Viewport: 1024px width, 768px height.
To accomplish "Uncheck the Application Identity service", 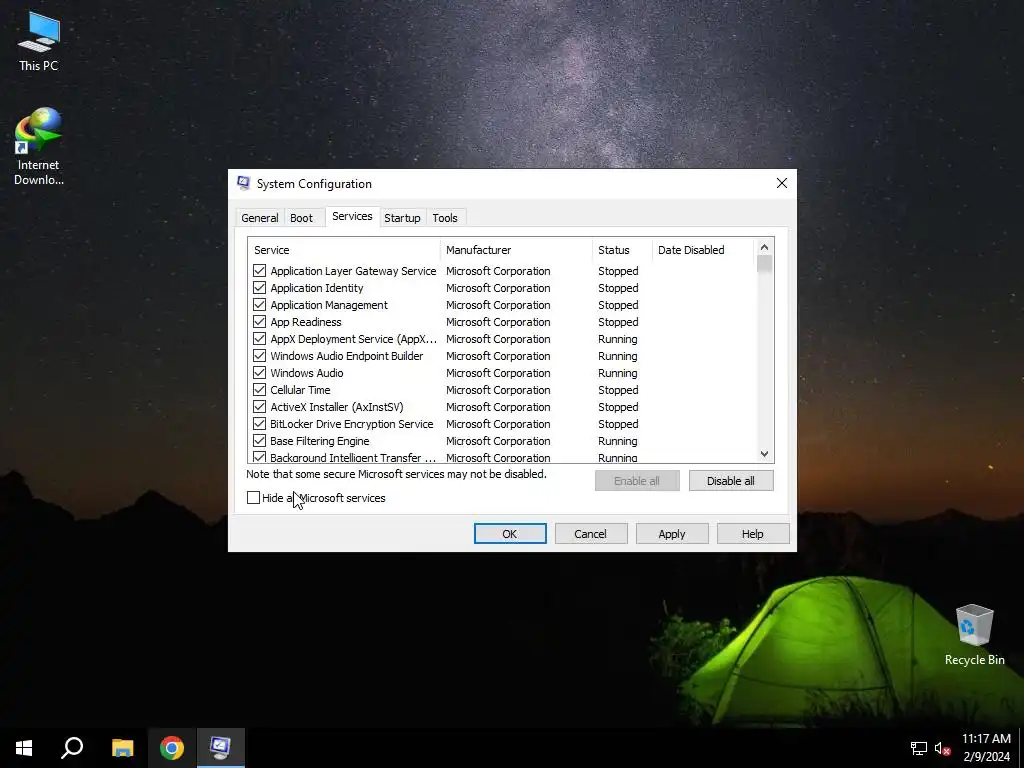I will [259, 287].
